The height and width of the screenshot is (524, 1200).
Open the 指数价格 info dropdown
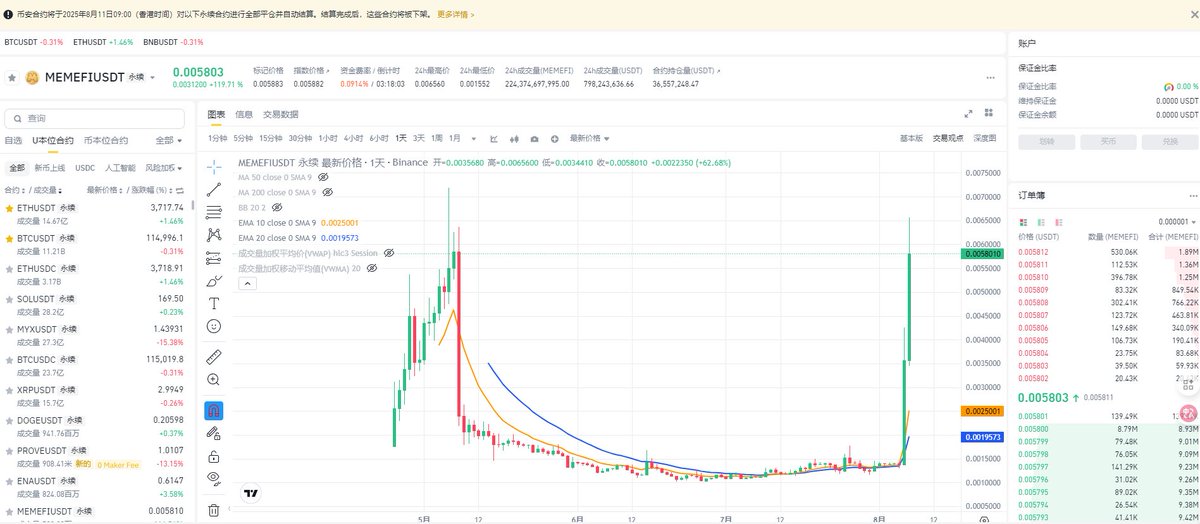click(311, 71)
